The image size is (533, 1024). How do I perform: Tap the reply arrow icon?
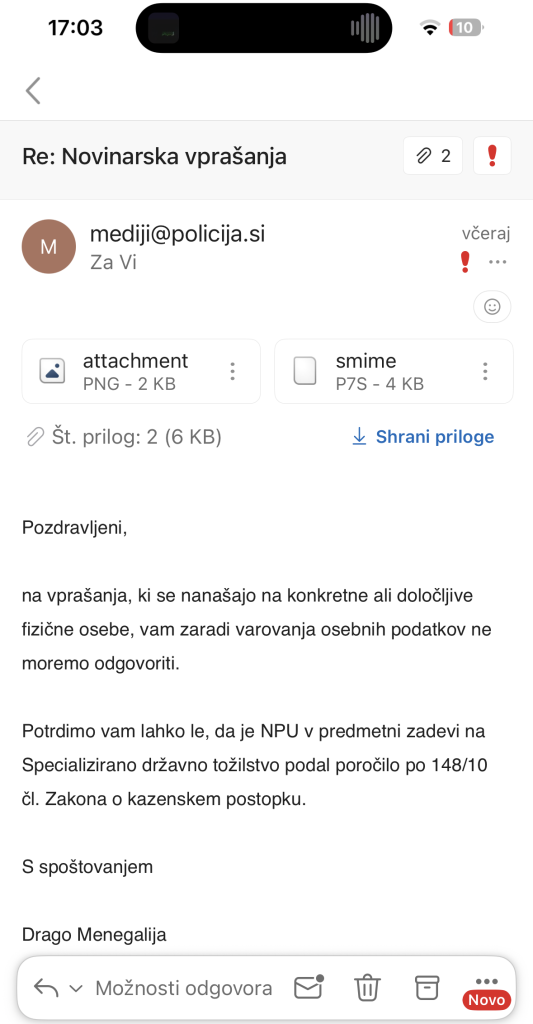coord(46,987)
